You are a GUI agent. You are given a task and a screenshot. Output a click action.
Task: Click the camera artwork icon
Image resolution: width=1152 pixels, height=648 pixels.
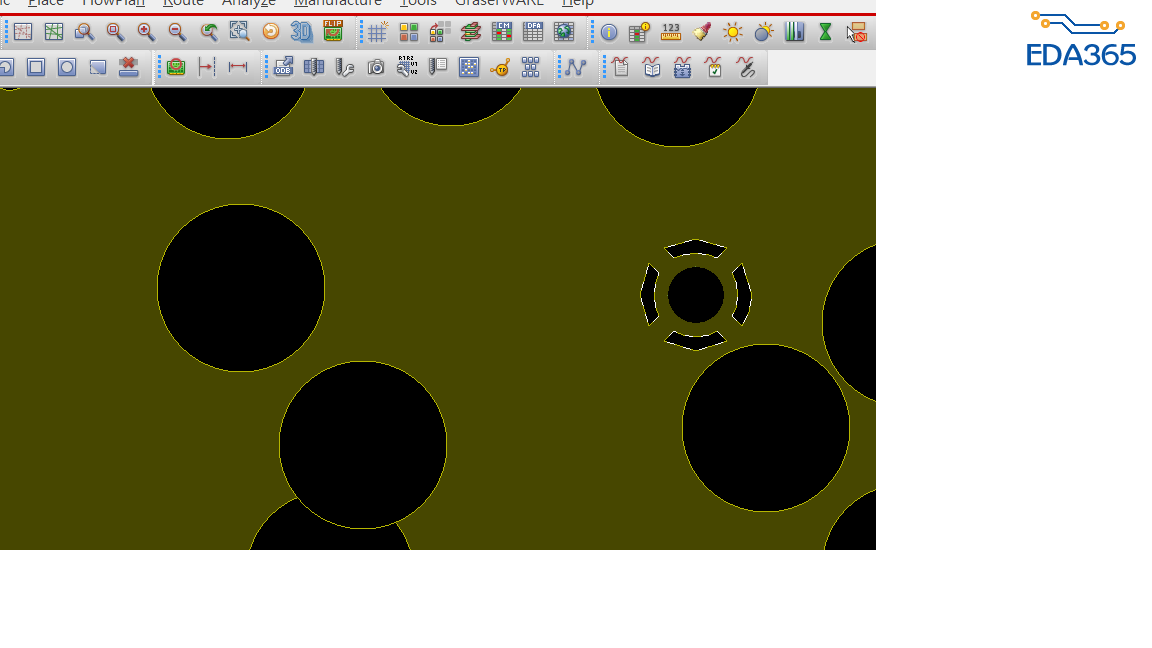376,68
